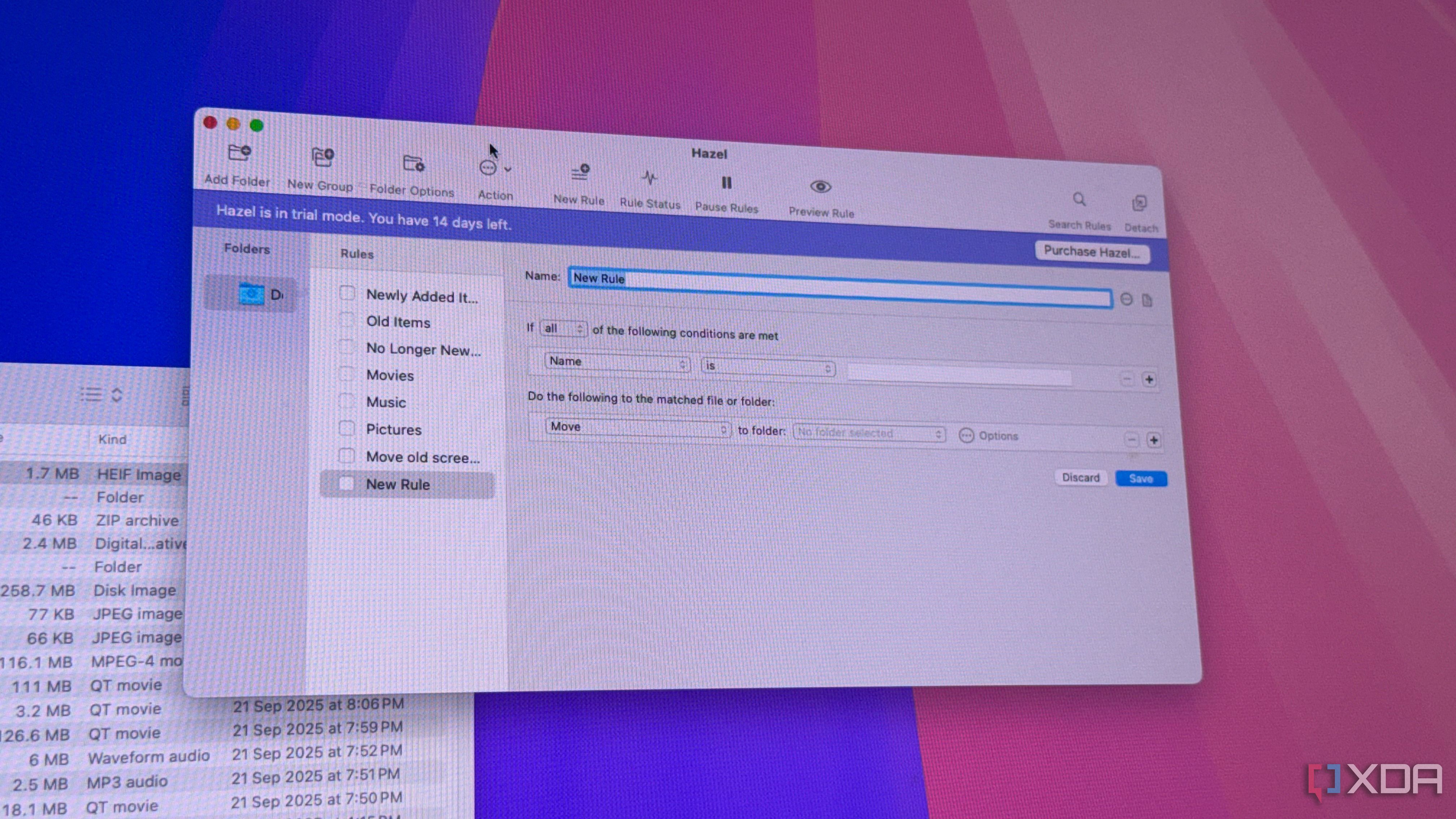Click the New Group toolbar icon
1456x819 pixels.
322,158
